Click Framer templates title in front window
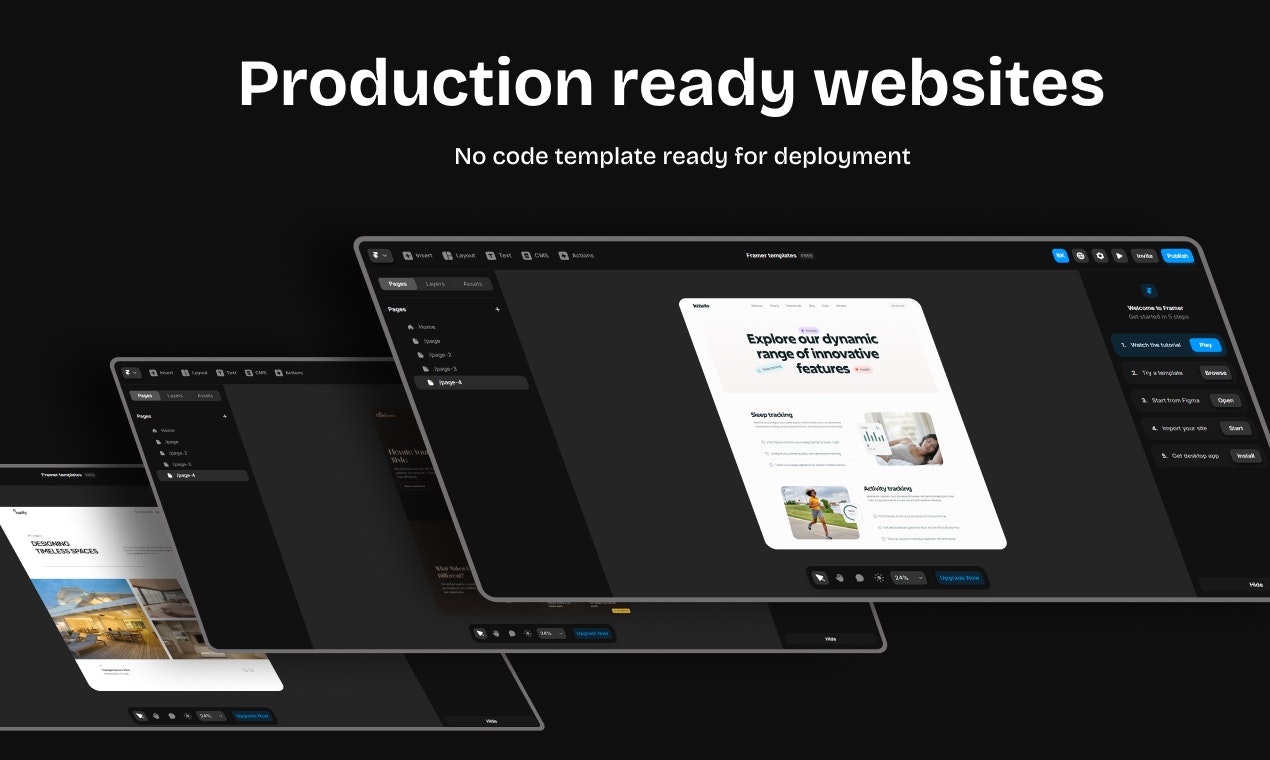Image resolution: width=1270 pixels, height=760 pixels. pyautogui.click(x=771, y=256)
